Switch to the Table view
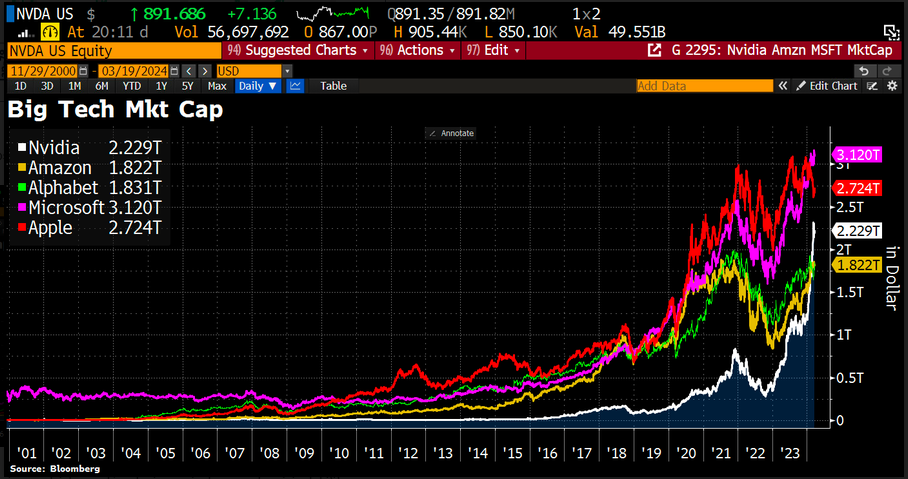The width and height of the screenshot is (908, 479). [x=334, y=86]
